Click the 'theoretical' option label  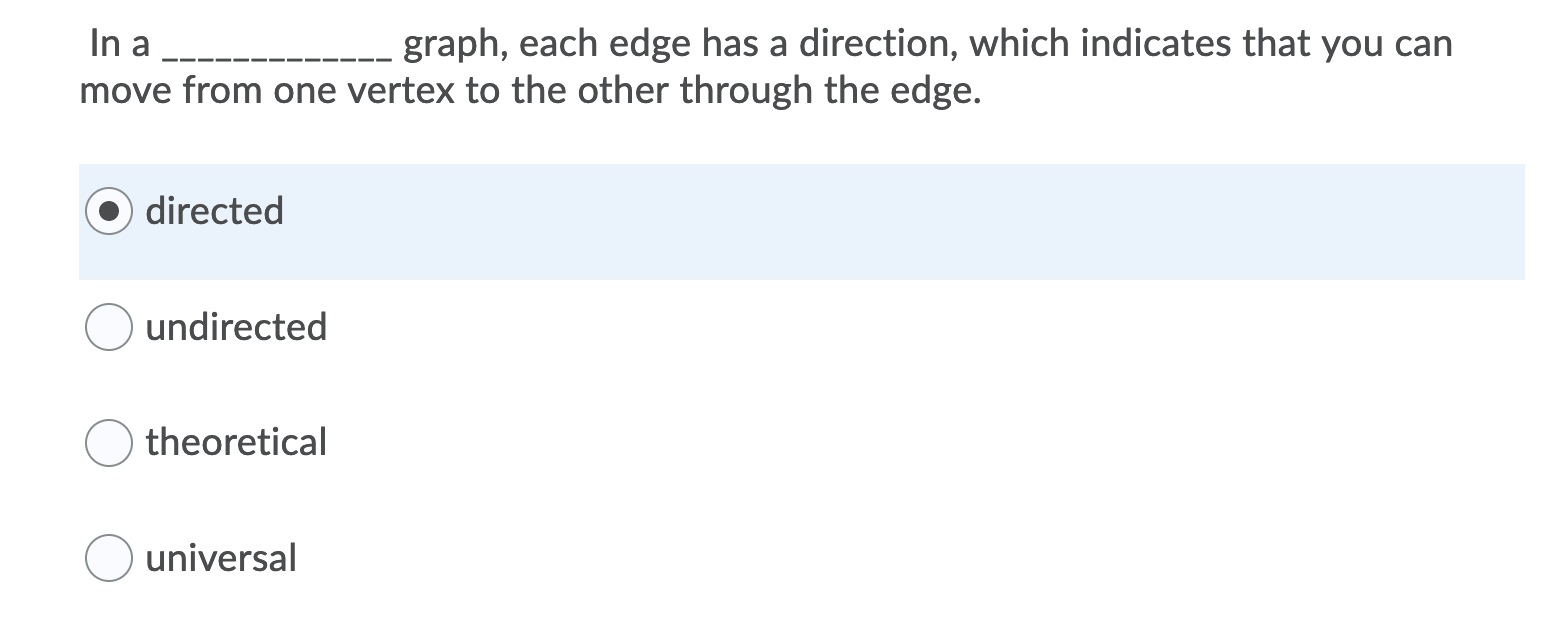[236, 442]
